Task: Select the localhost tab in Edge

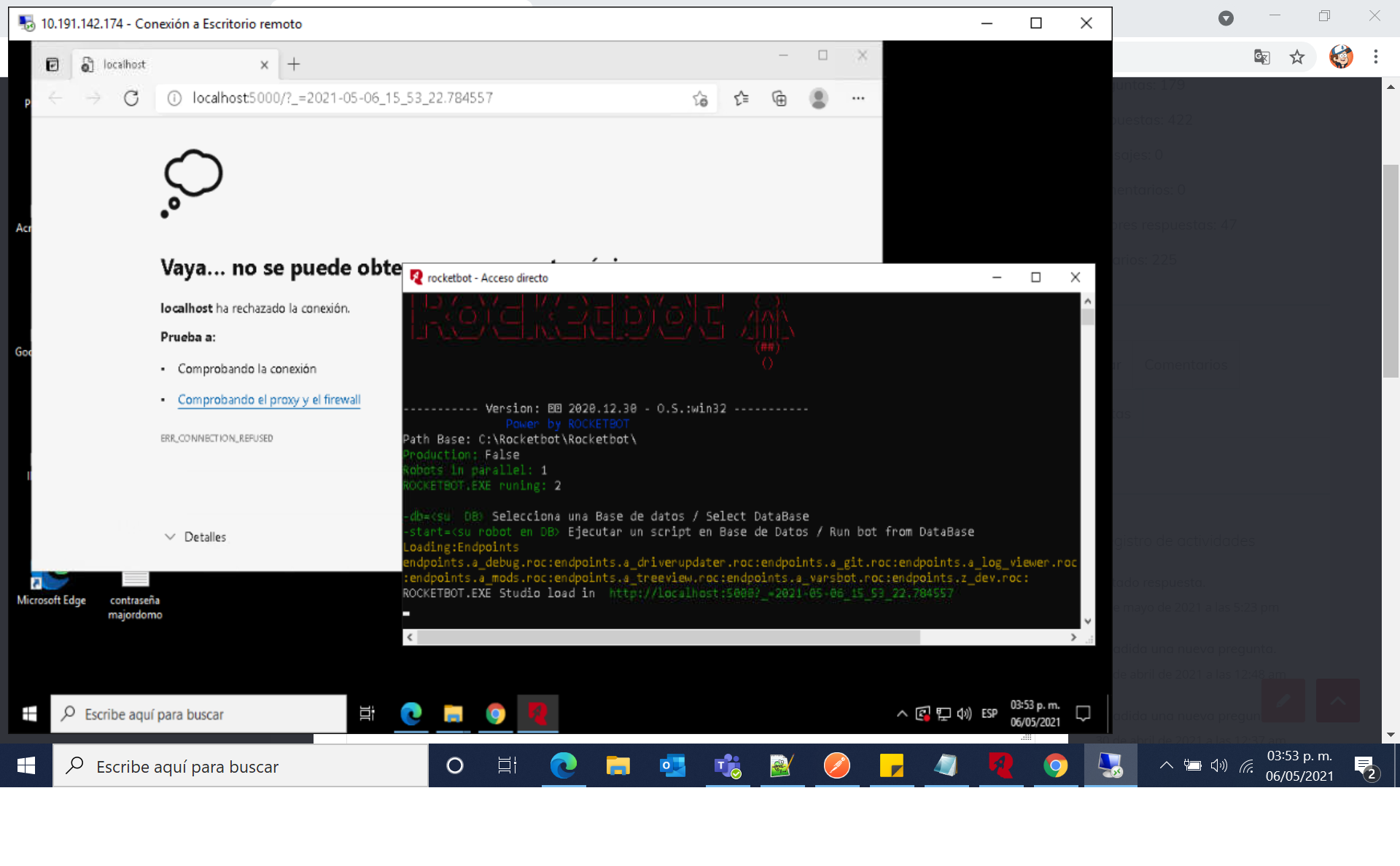Action: coord(174,64)
